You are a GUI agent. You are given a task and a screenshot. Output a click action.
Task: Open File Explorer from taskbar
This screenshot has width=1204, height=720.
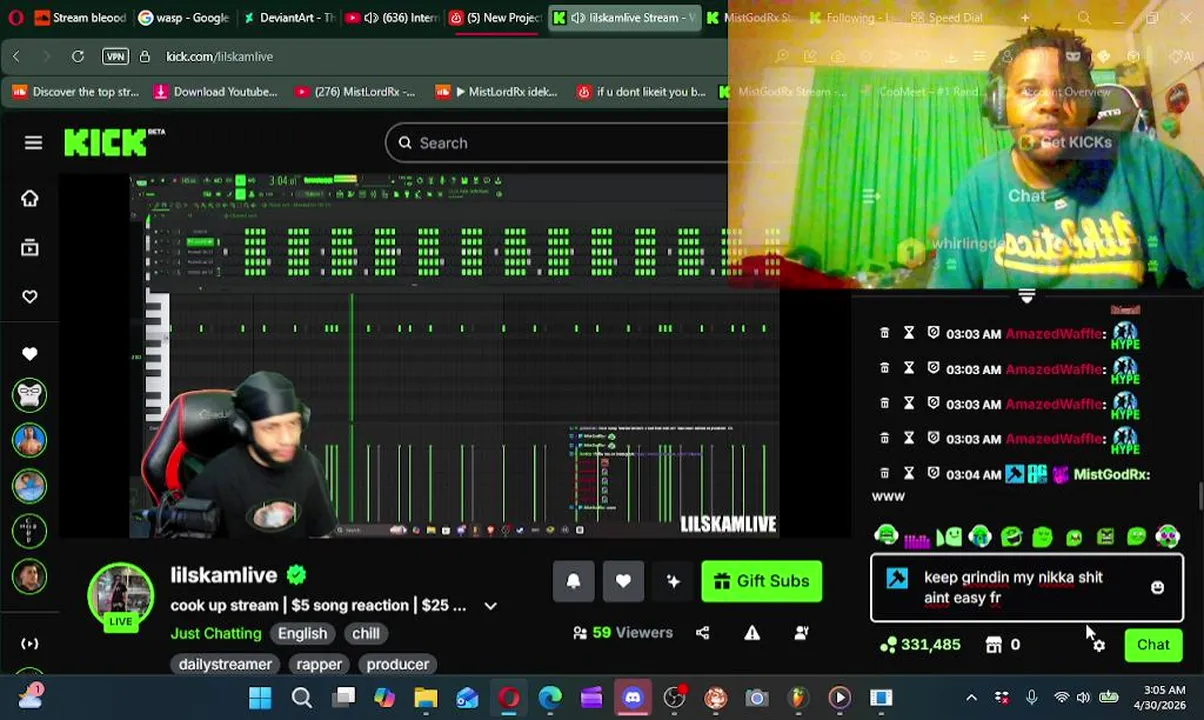point(426,697)
